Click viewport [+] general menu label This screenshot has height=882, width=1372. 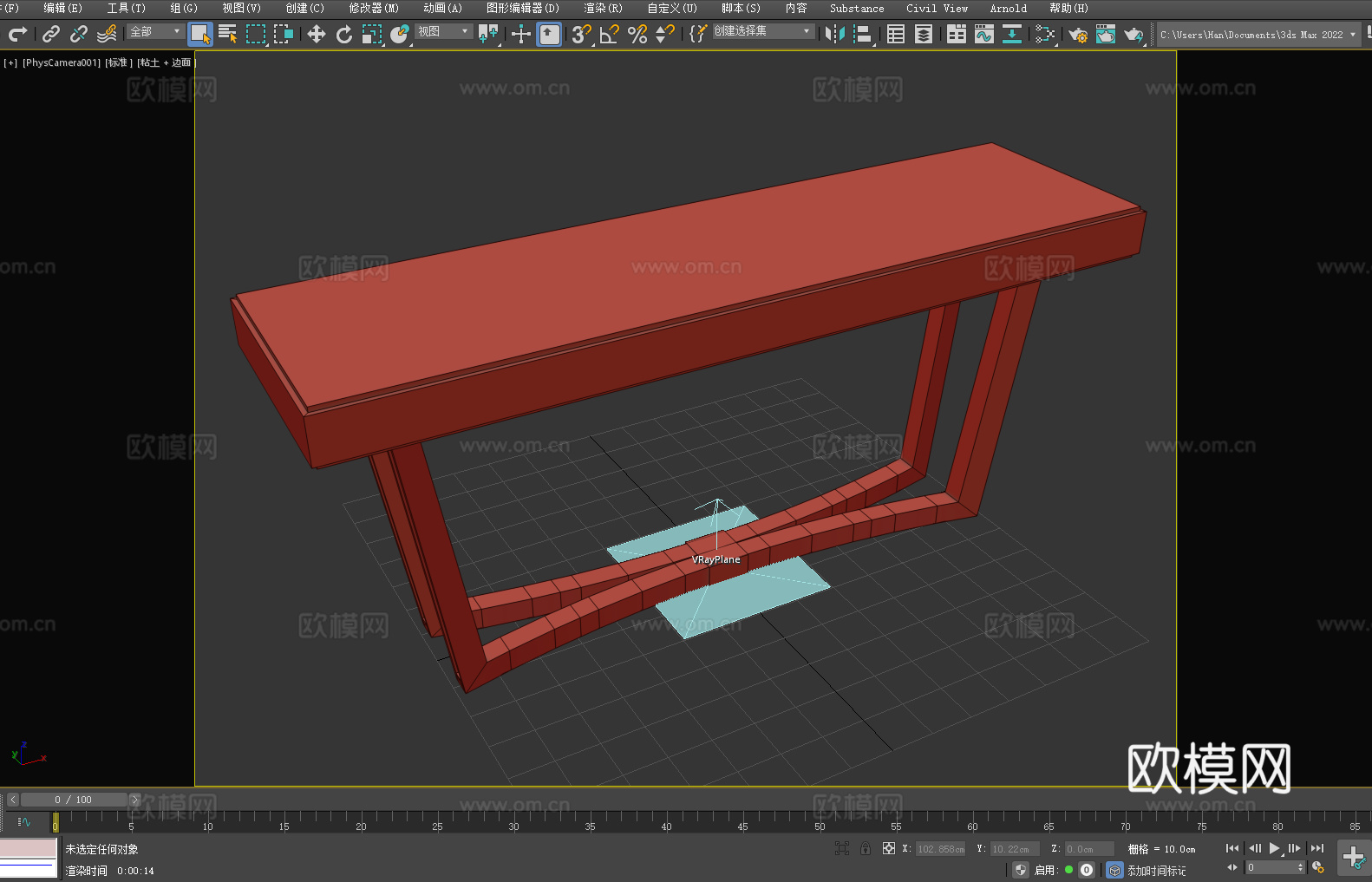[x=10, y=62]
